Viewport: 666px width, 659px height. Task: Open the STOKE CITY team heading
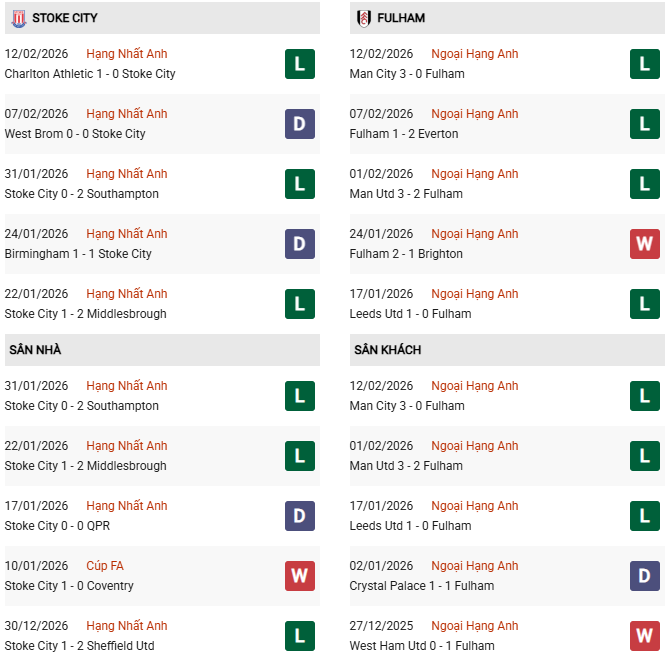coord(65,18)
